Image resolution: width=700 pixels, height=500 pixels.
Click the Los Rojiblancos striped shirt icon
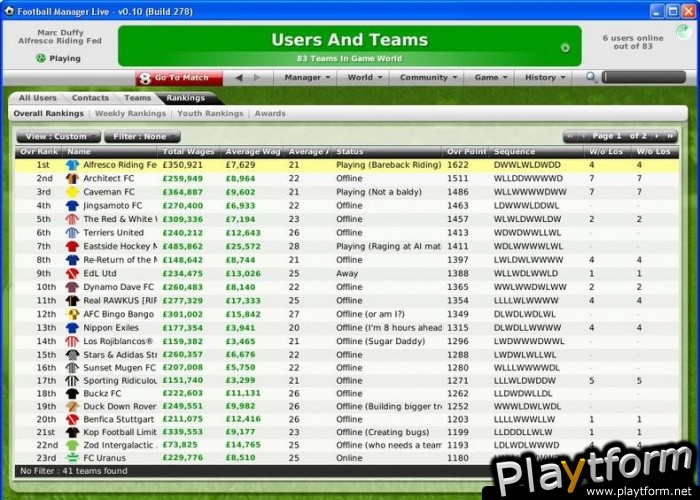pyautogui.click(x=72, y=342)
